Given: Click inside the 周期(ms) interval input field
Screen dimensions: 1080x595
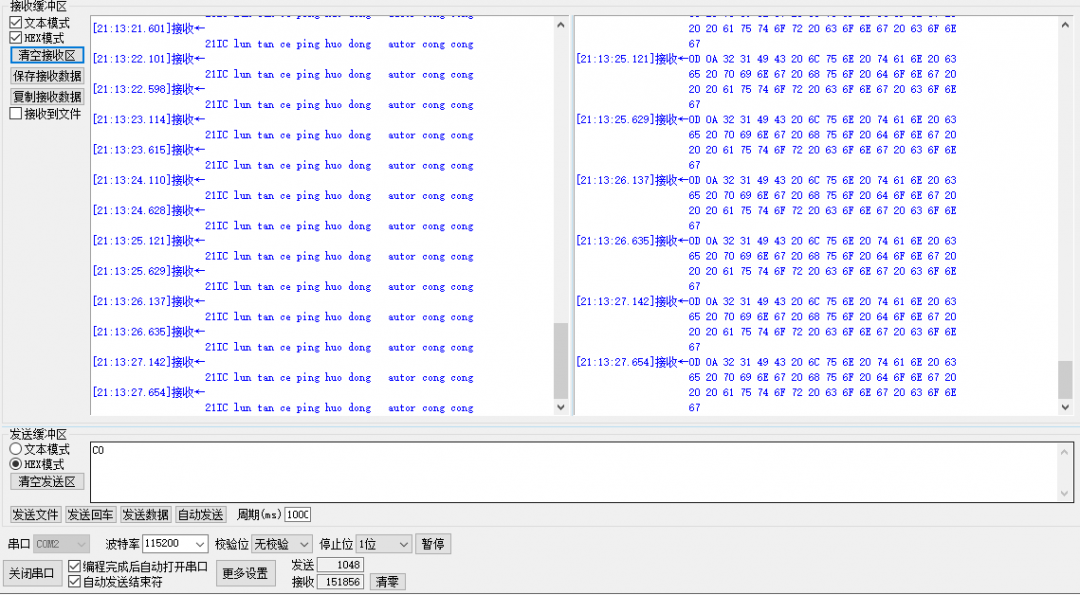Looking at the screenshot, I should tap(300, 514).
